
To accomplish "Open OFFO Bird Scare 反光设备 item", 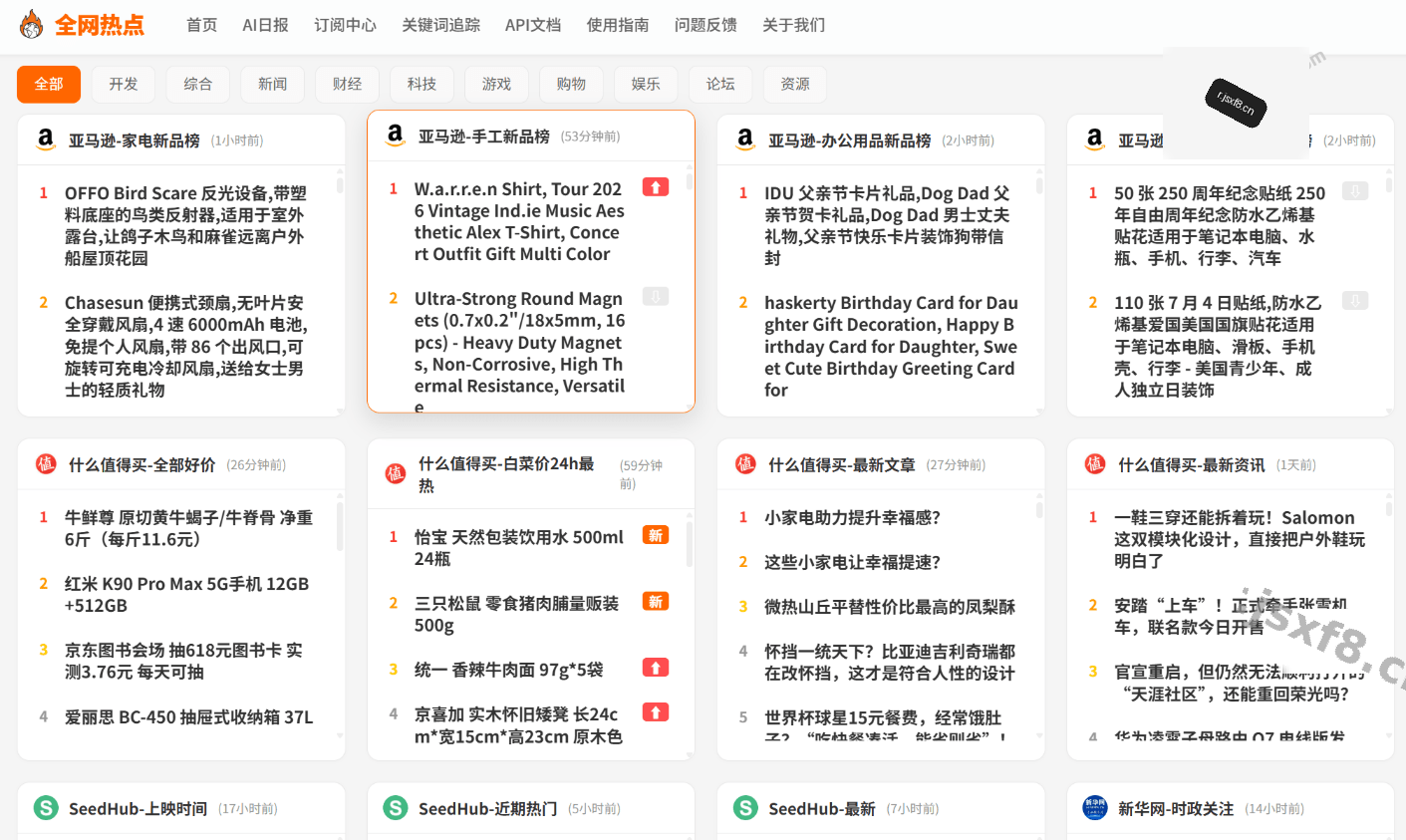I will [x=186, y=225].
